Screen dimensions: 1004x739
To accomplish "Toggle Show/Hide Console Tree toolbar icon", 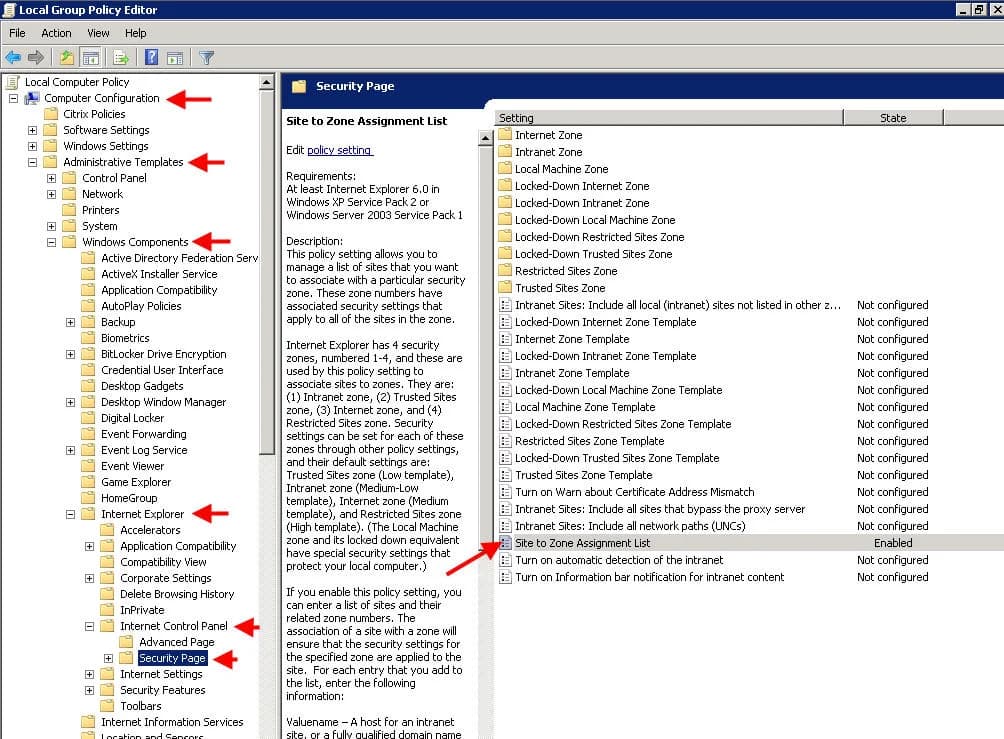I will coord(91,58).
